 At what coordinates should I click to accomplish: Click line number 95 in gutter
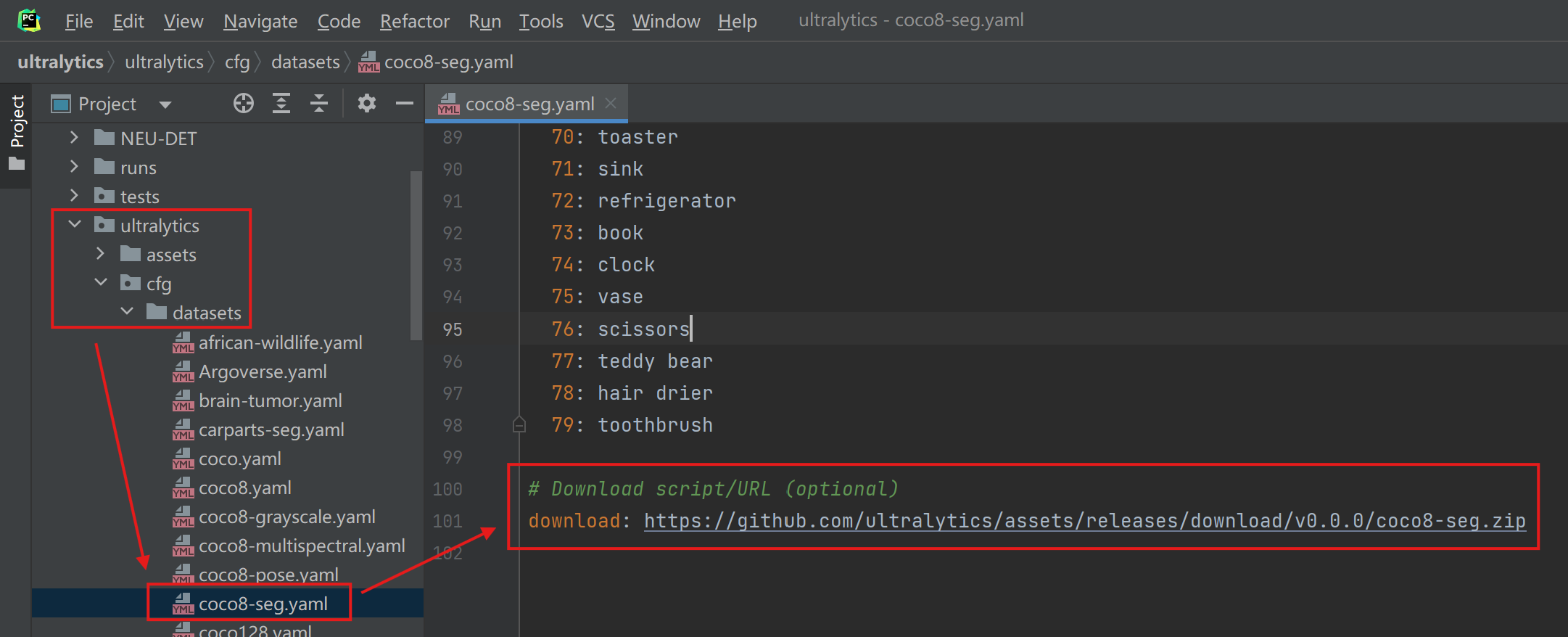[453, 329]
